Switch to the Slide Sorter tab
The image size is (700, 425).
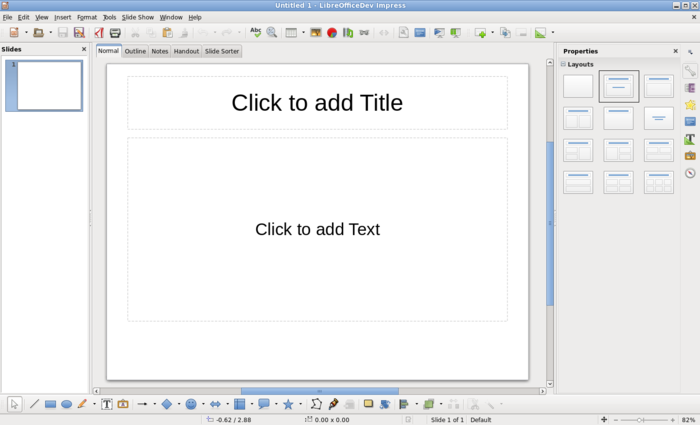222,51
